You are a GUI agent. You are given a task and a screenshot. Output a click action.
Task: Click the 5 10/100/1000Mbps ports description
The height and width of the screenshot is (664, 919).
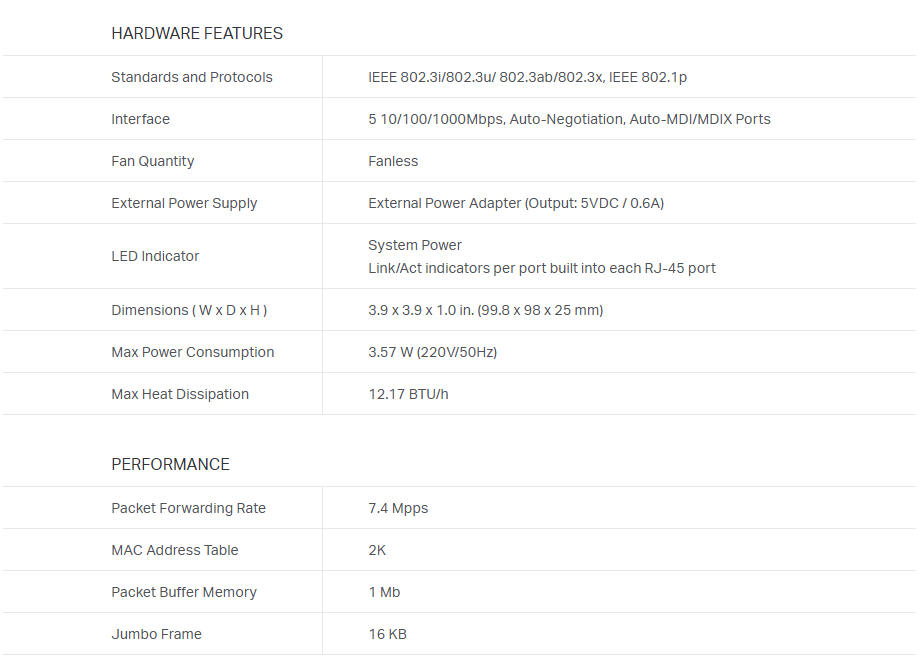(x=569, y=119)
